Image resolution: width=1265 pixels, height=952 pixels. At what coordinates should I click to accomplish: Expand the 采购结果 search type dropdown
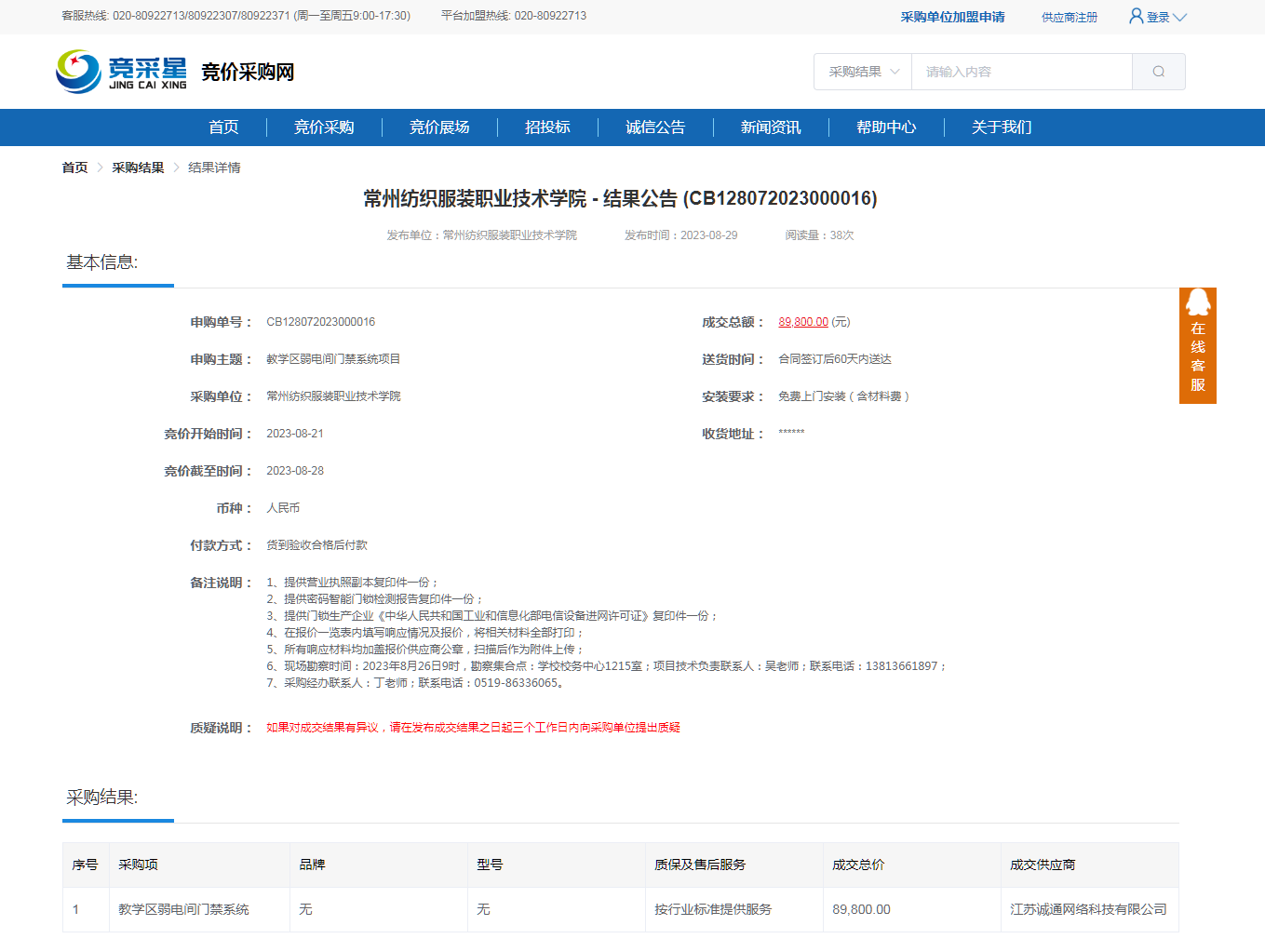pyautogui.click(x=863, y=72)
